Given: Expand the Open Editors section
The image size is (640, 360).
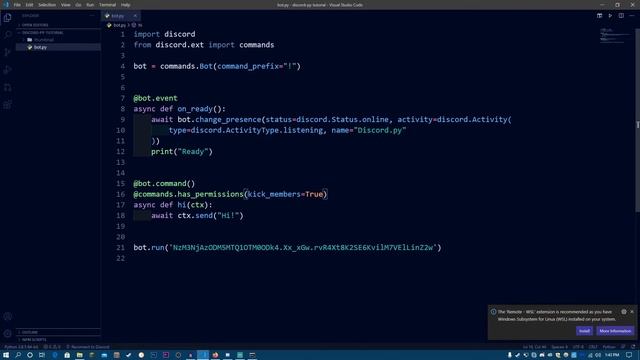Looking at the screenshot, I should 58,25.
